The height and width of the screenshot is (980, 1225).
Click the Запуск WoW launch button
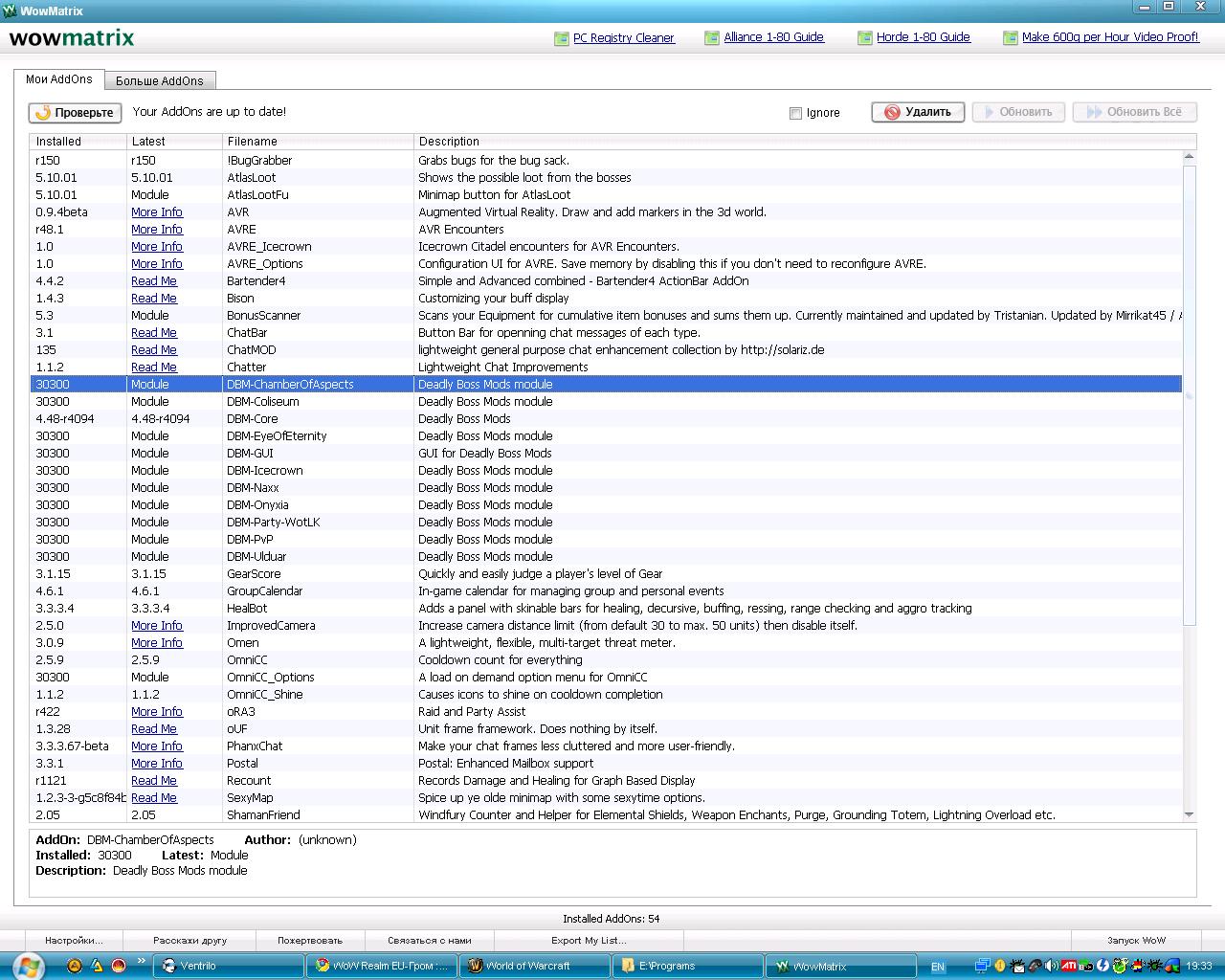[1137, 940]
